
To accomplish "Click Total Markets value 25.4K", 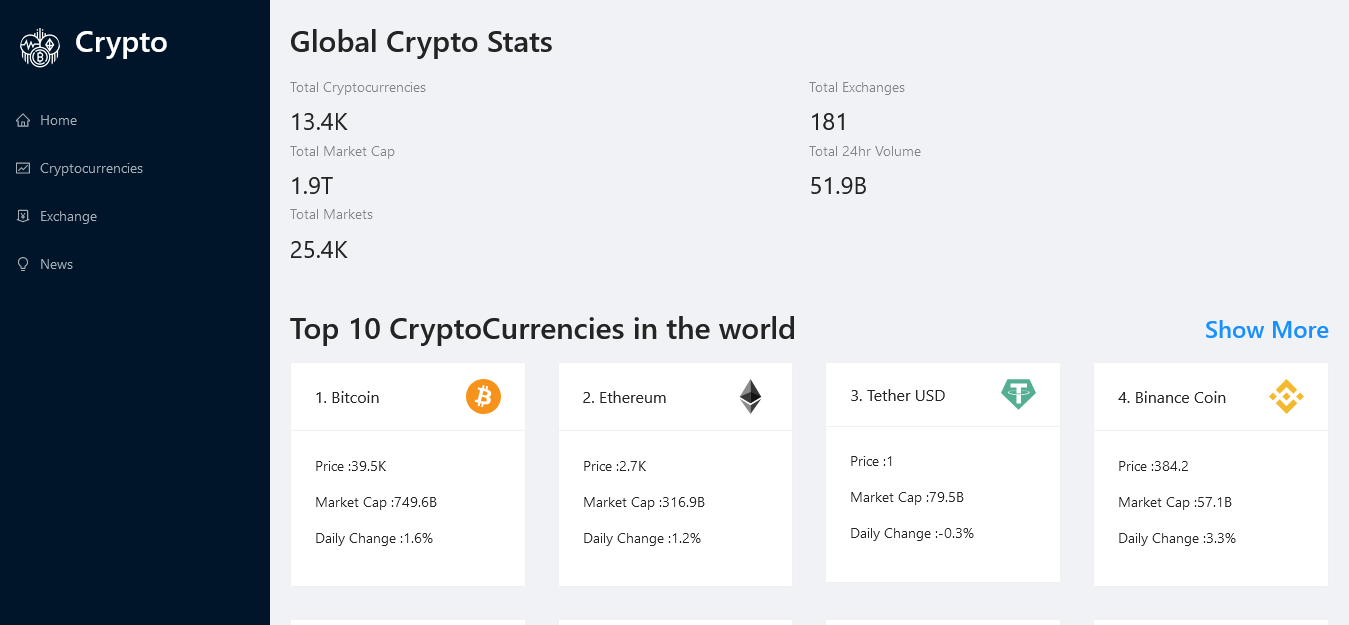I will coord(319,250).
